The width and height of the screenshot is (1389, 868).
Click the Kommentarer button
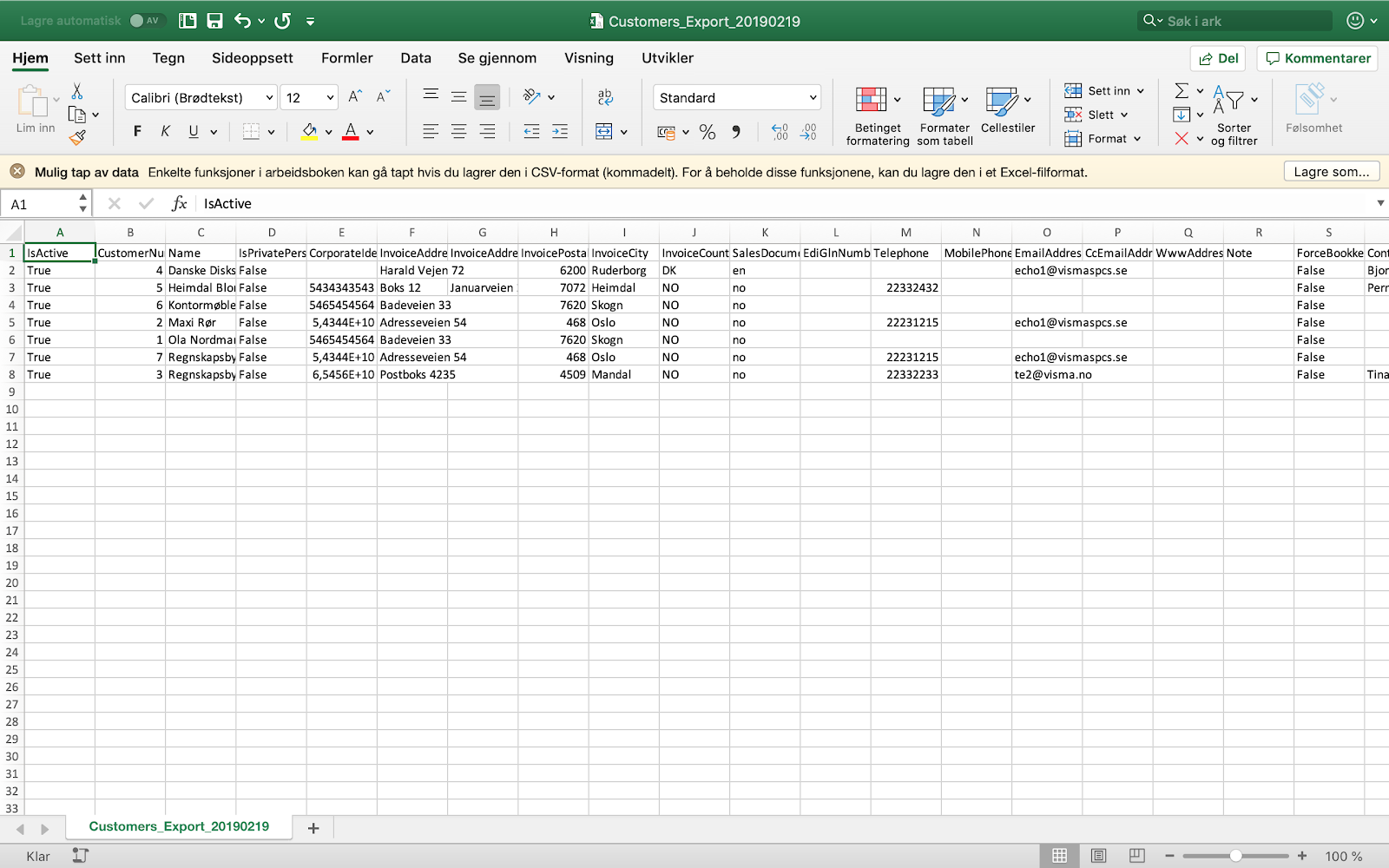tap(1317, 58)
